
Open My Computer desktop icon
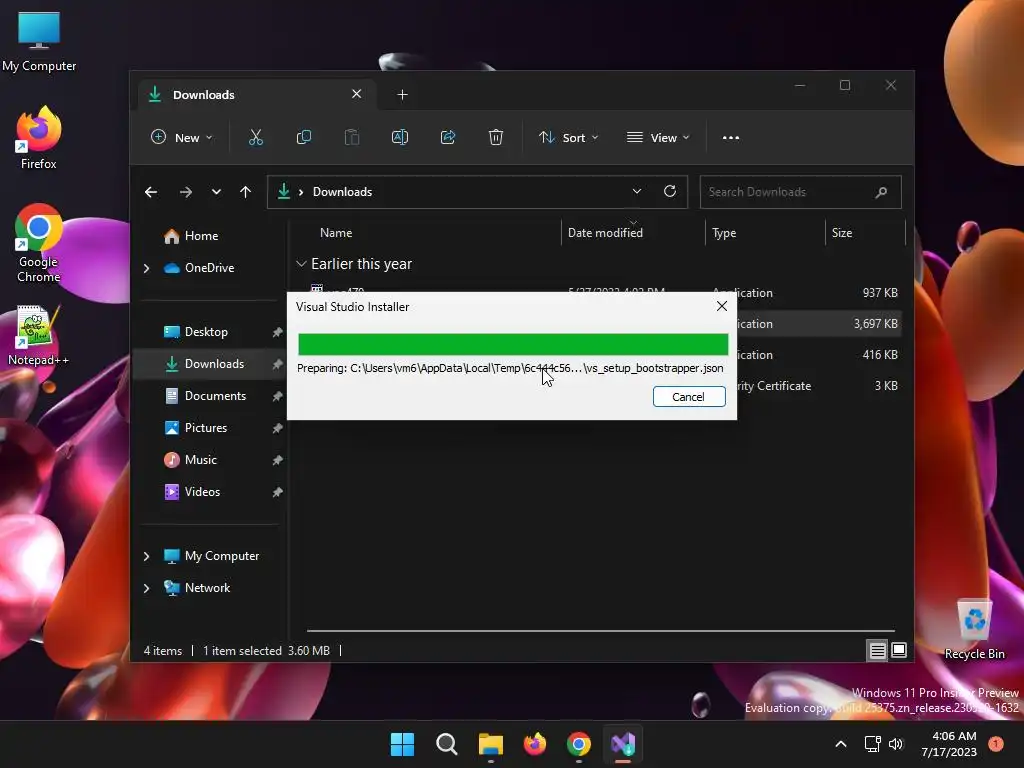point(39,41)
